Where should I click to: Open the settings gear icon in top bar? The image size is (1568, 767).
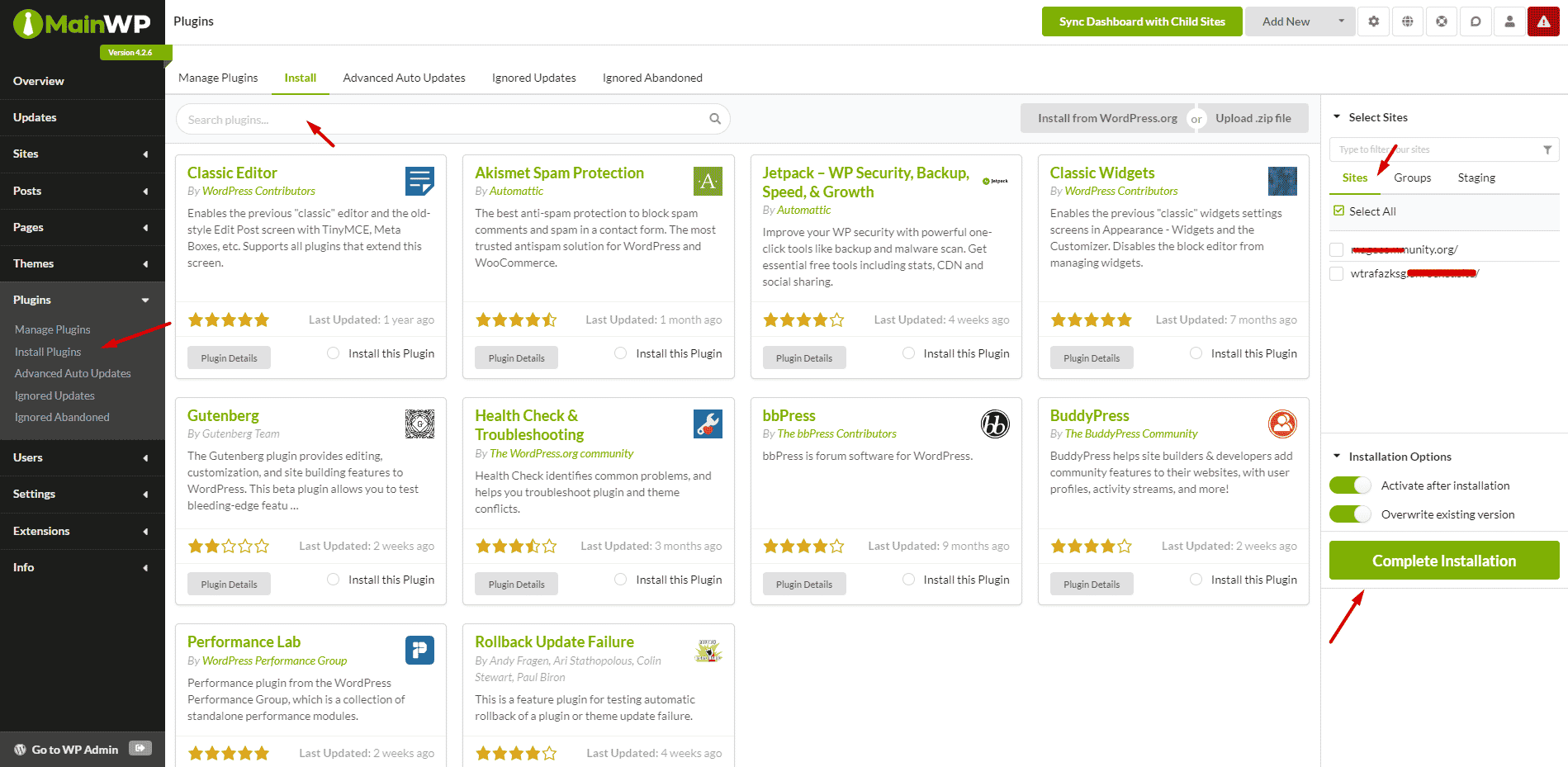coord(1373,21)
